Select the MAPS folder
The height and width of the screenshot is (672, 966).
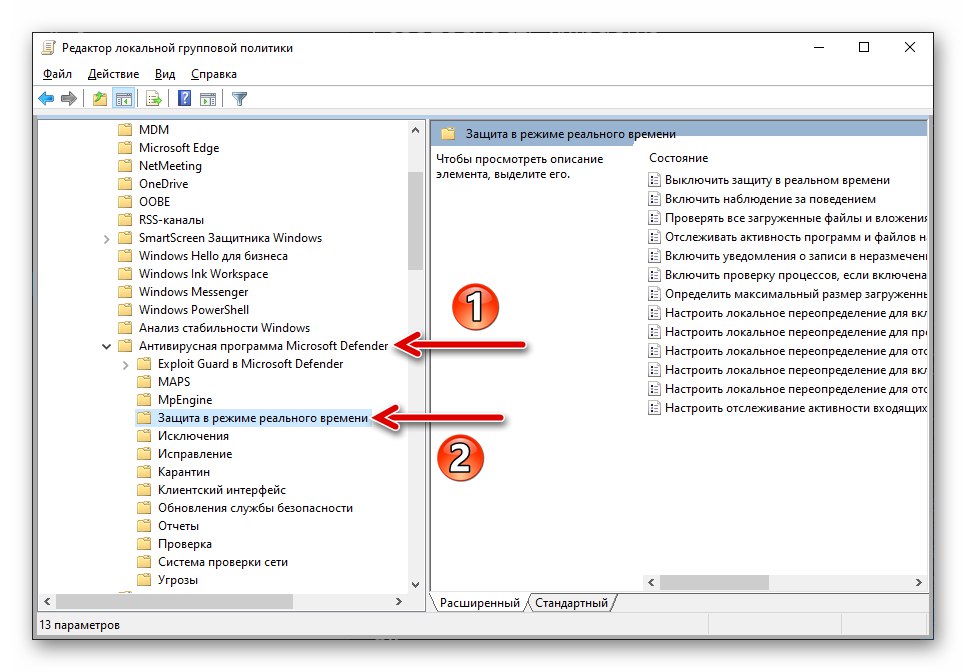point(164,382)
